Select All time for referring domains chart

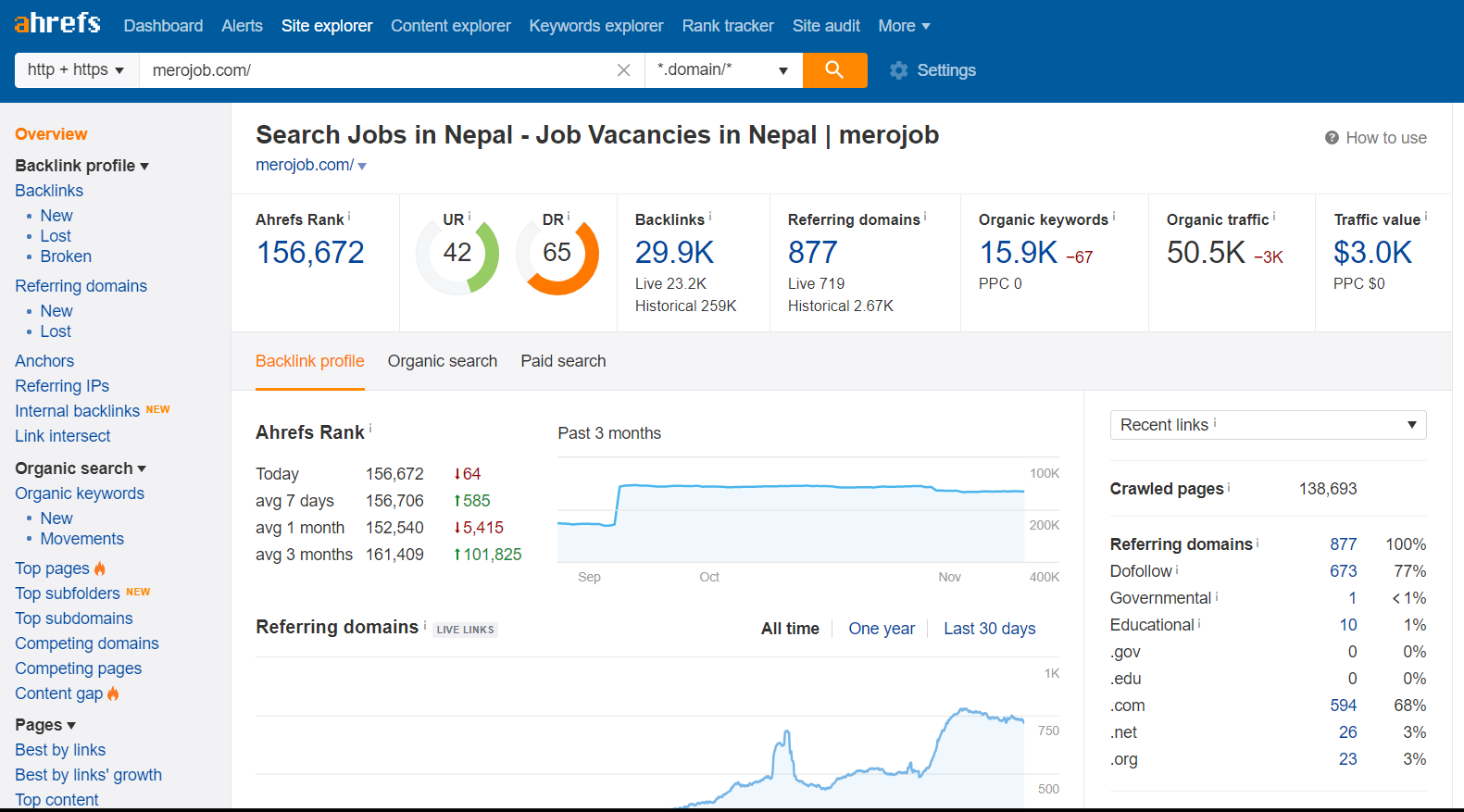tap(790, 629)
